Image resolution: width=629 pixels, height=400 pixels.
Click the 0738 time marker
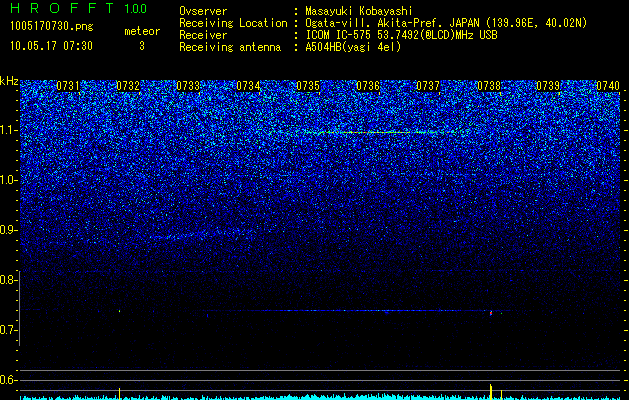489,86
